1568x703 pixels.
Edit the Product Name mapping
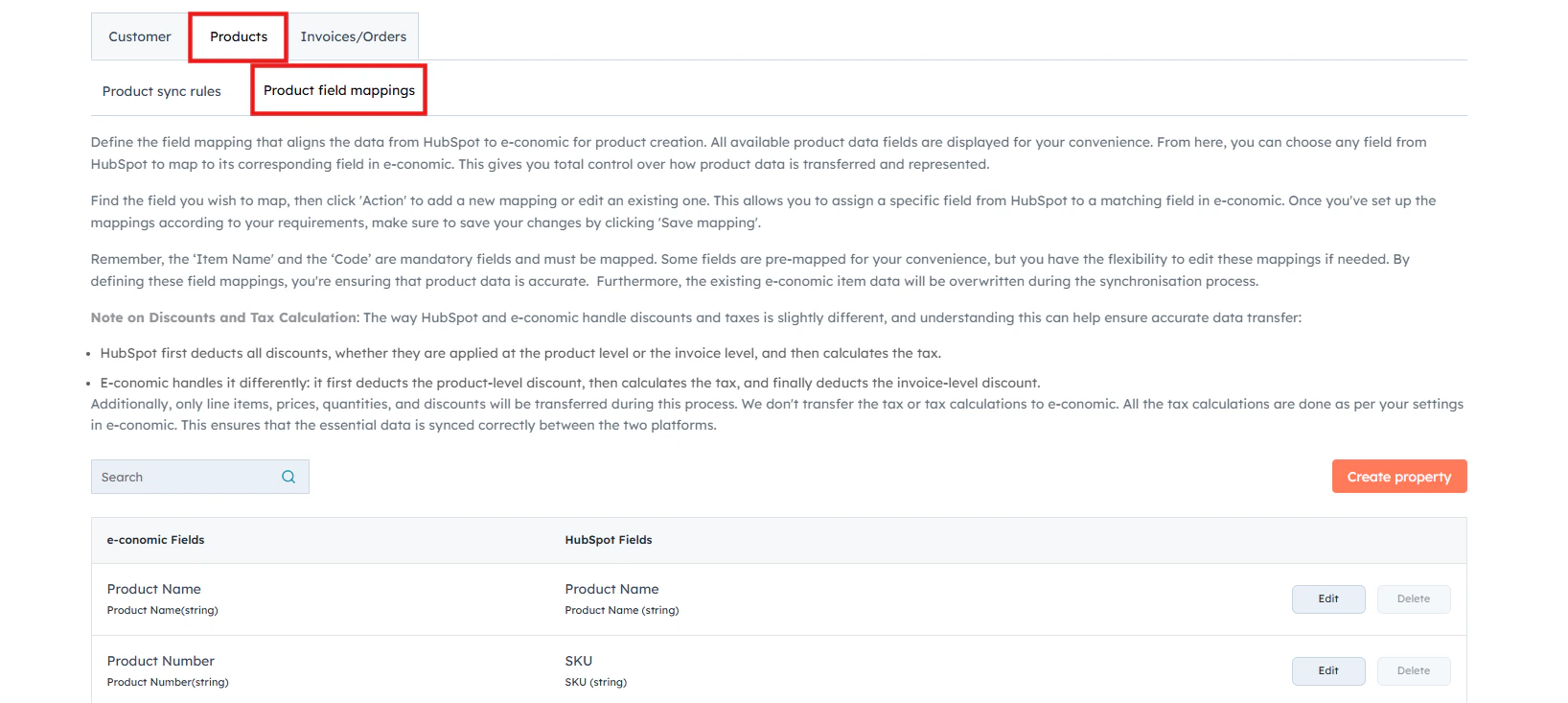1328,599
